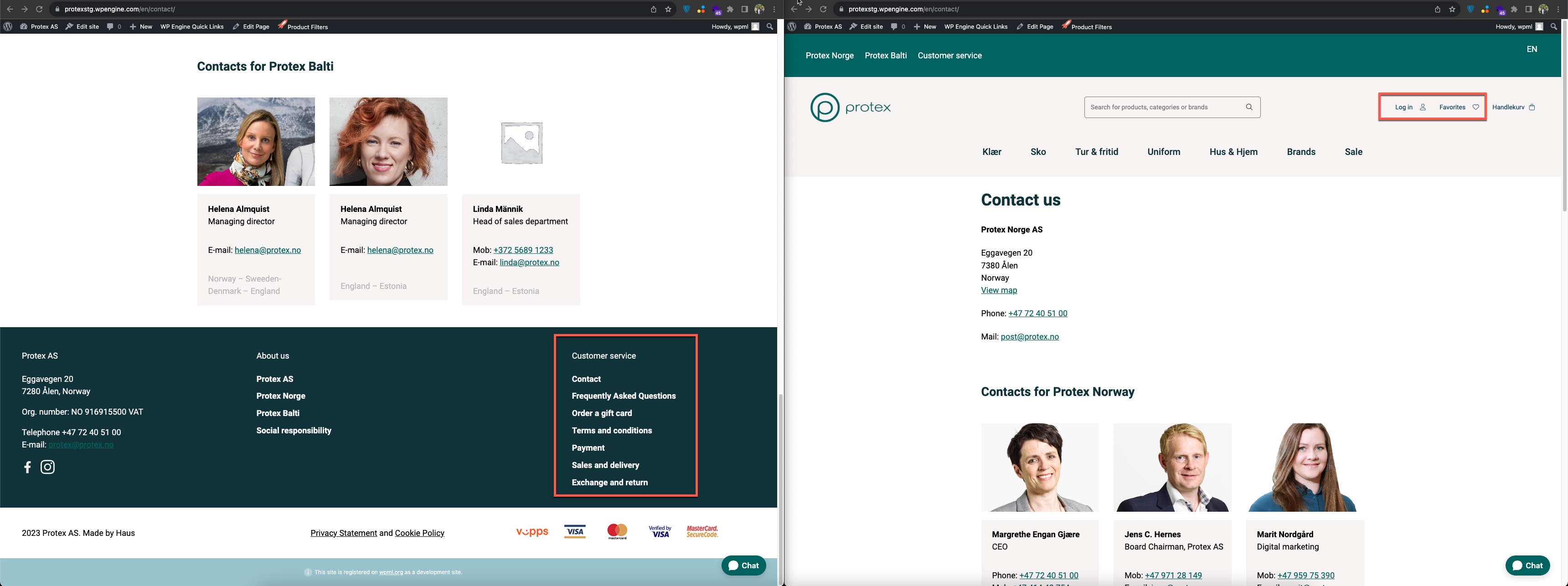
Task: Open WordPress logo menu in left window
Action: pos(8,27)
